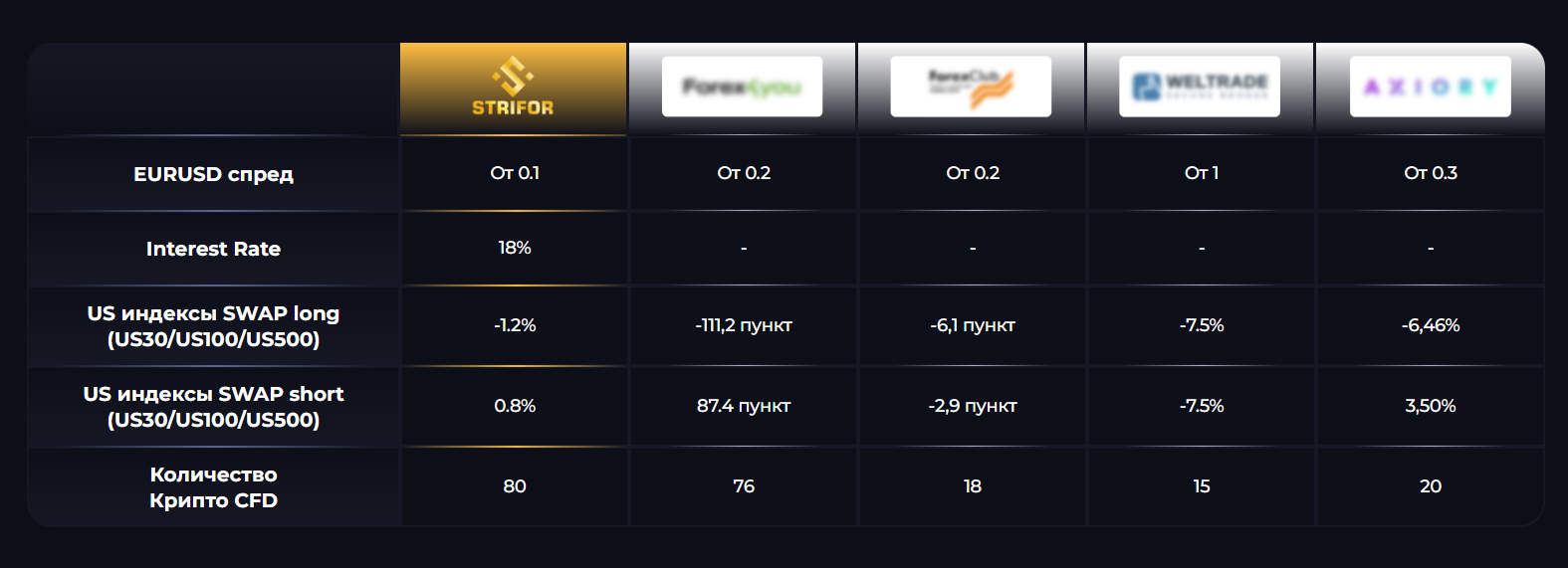
Task: Click the Forex4you logo
Action: pos(742,87)
